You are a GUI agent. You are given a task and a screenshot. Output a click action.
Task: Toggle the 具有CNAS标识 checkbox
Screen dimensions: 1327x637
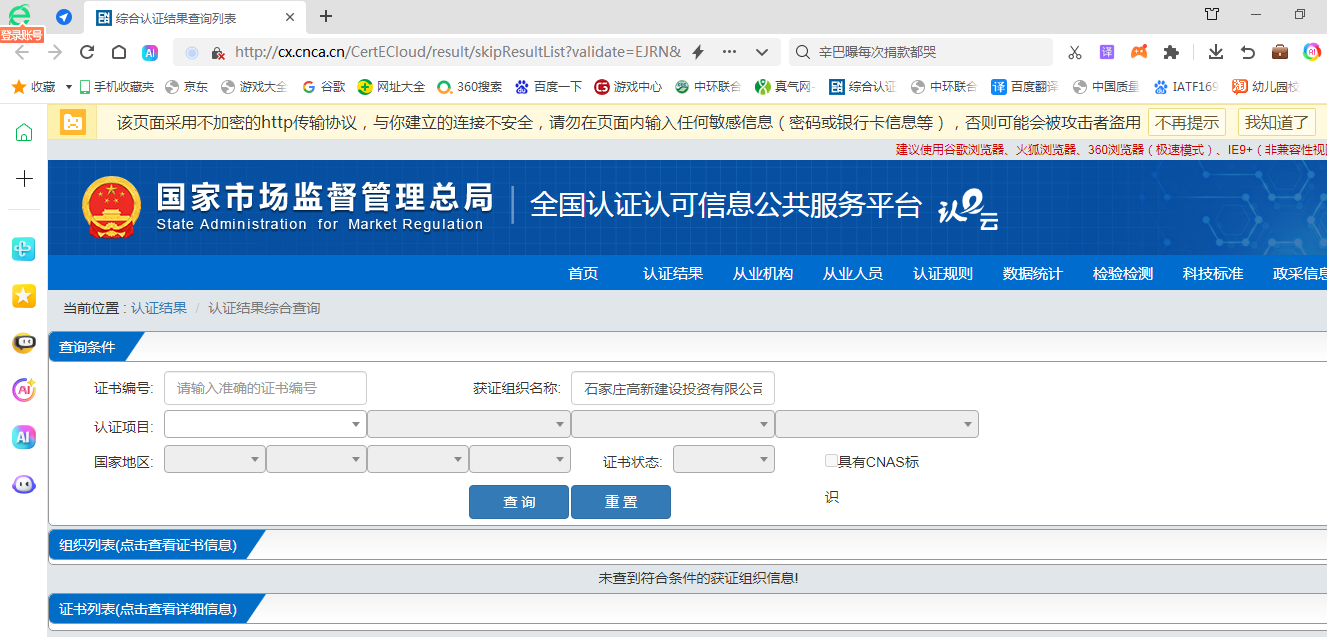831,461
